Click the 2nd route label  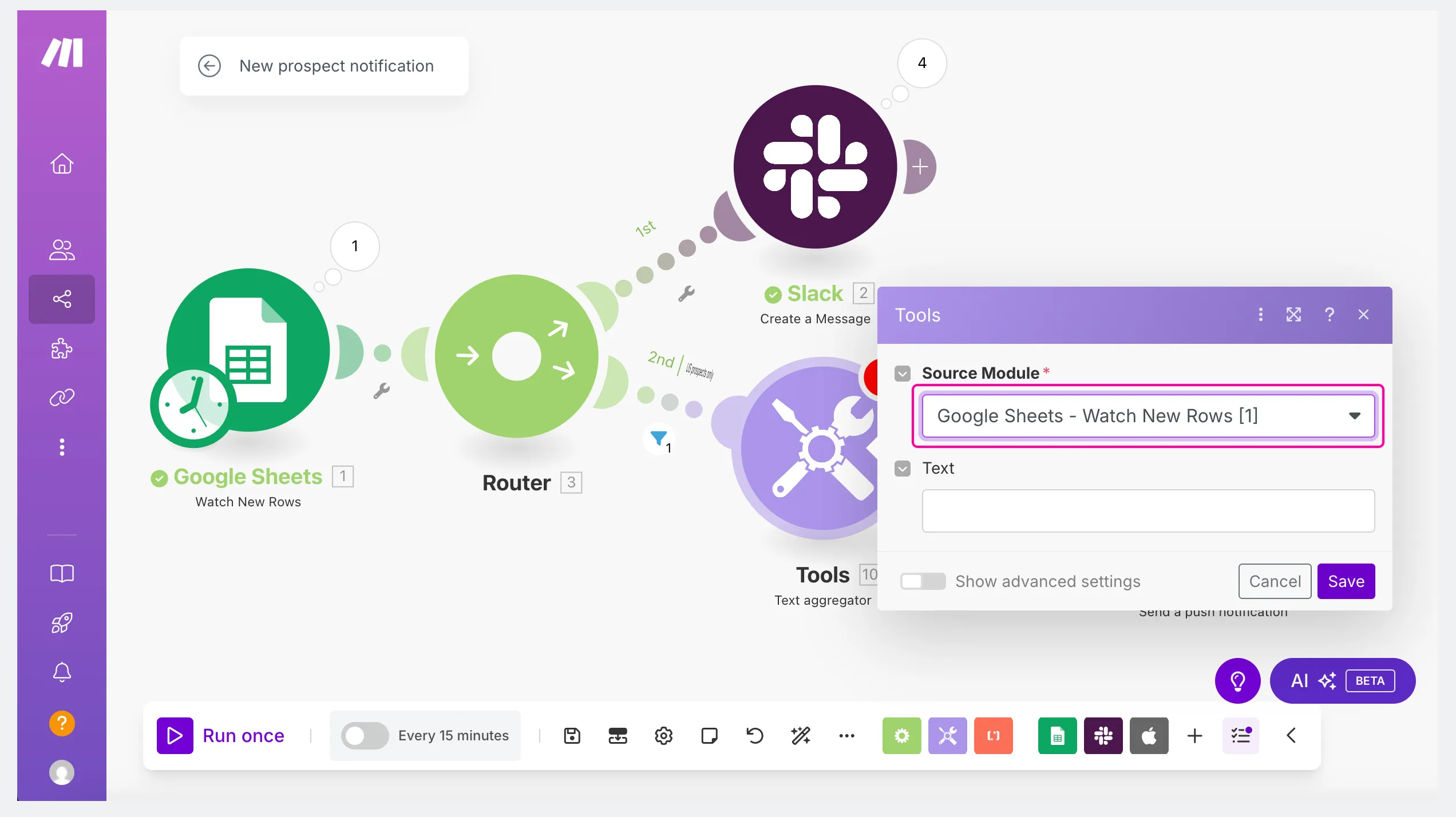[x=660, y=360]
